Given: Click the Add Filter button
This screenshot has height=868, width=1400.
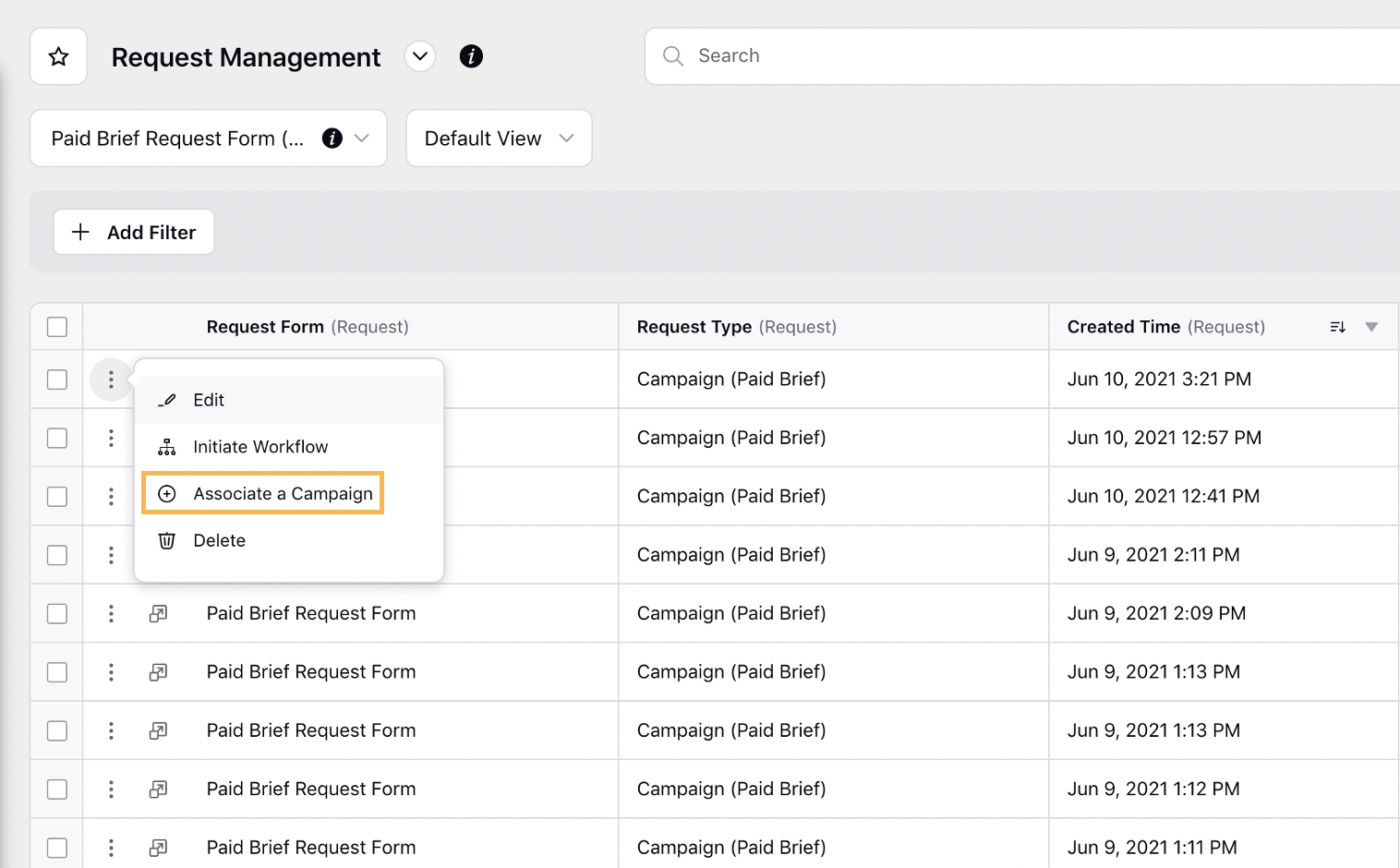Looking at the screenshot, I should pos(134,232).
